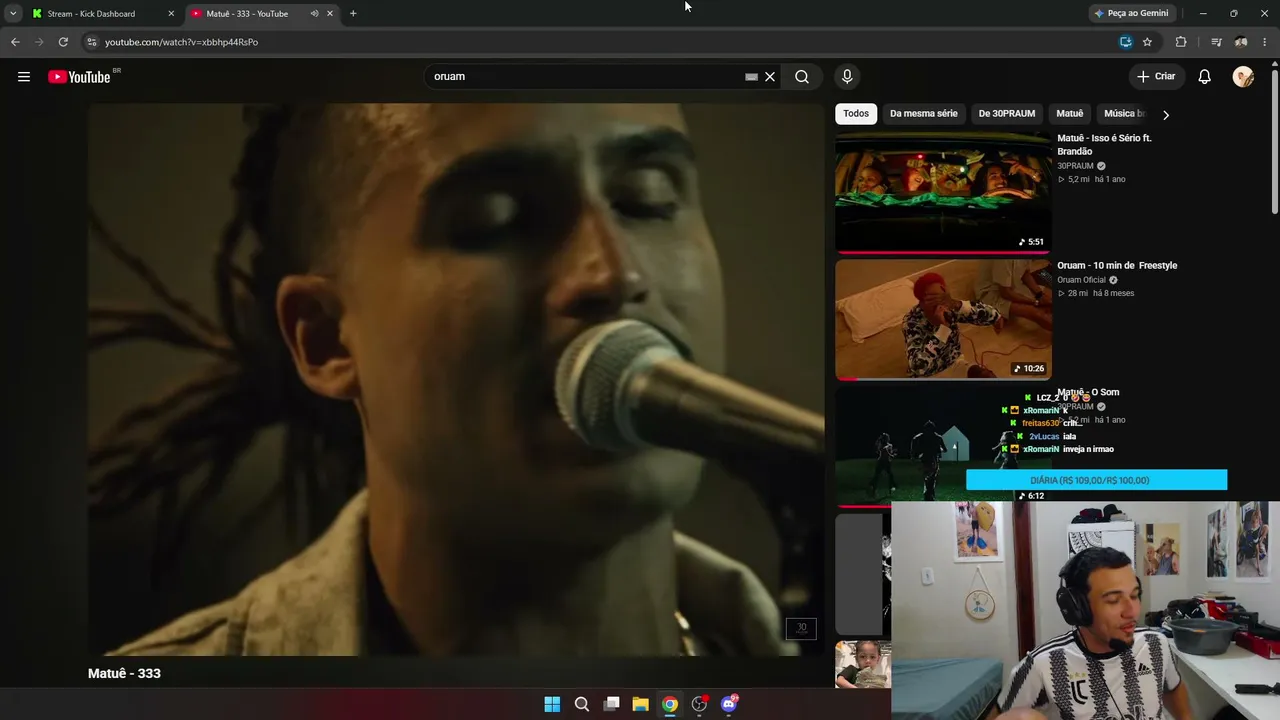Click the main video player
The height and width of the screenshot is (720, 1280).
[456, 380]
